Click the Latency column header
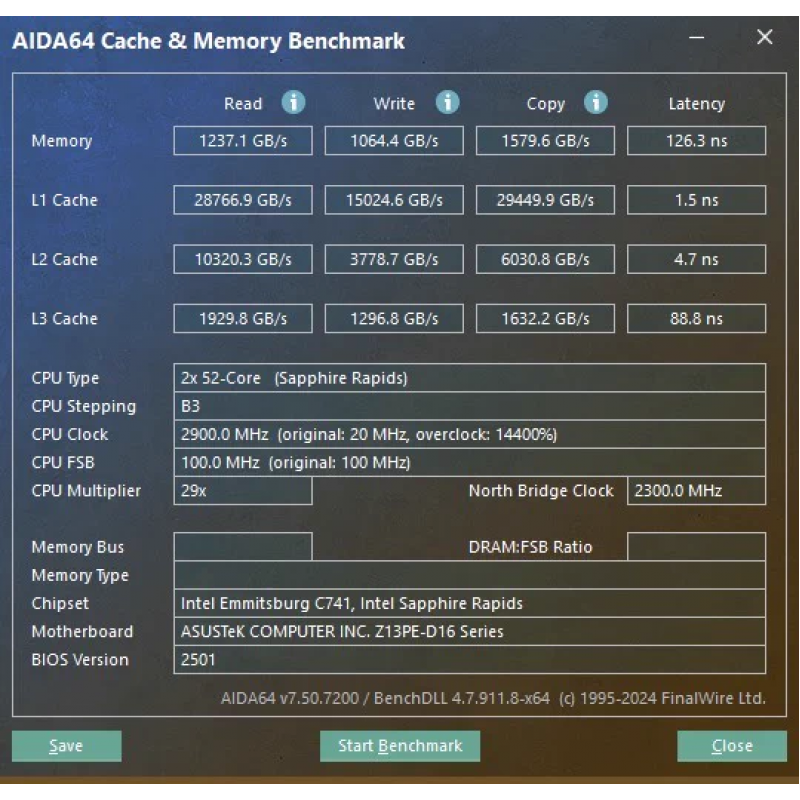The width and height of the screenshot is (800, 800). (x=696, y=104)
